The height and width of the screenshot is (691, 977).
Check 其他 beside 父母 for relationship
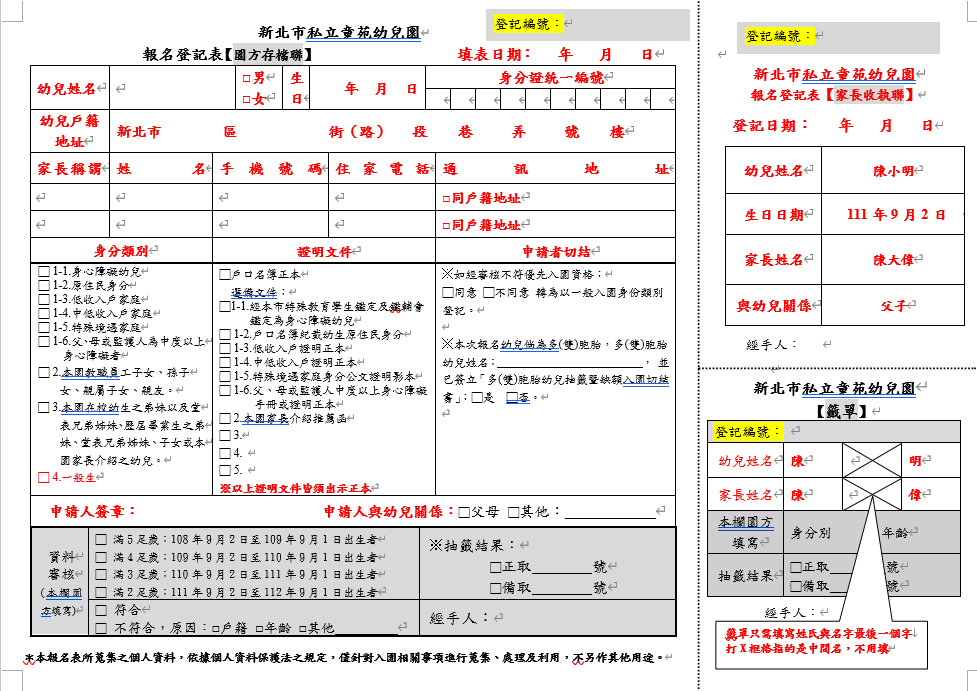tap(513, 512)
